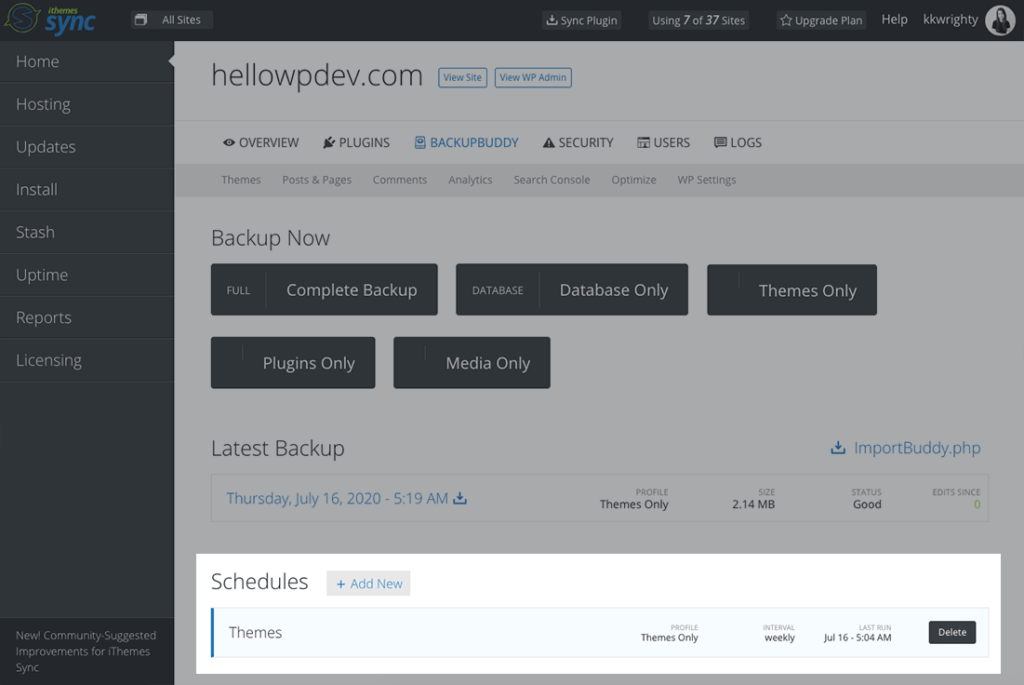Click the BackupBuddy tab icon
The image size is (1024, 685).
420,142
